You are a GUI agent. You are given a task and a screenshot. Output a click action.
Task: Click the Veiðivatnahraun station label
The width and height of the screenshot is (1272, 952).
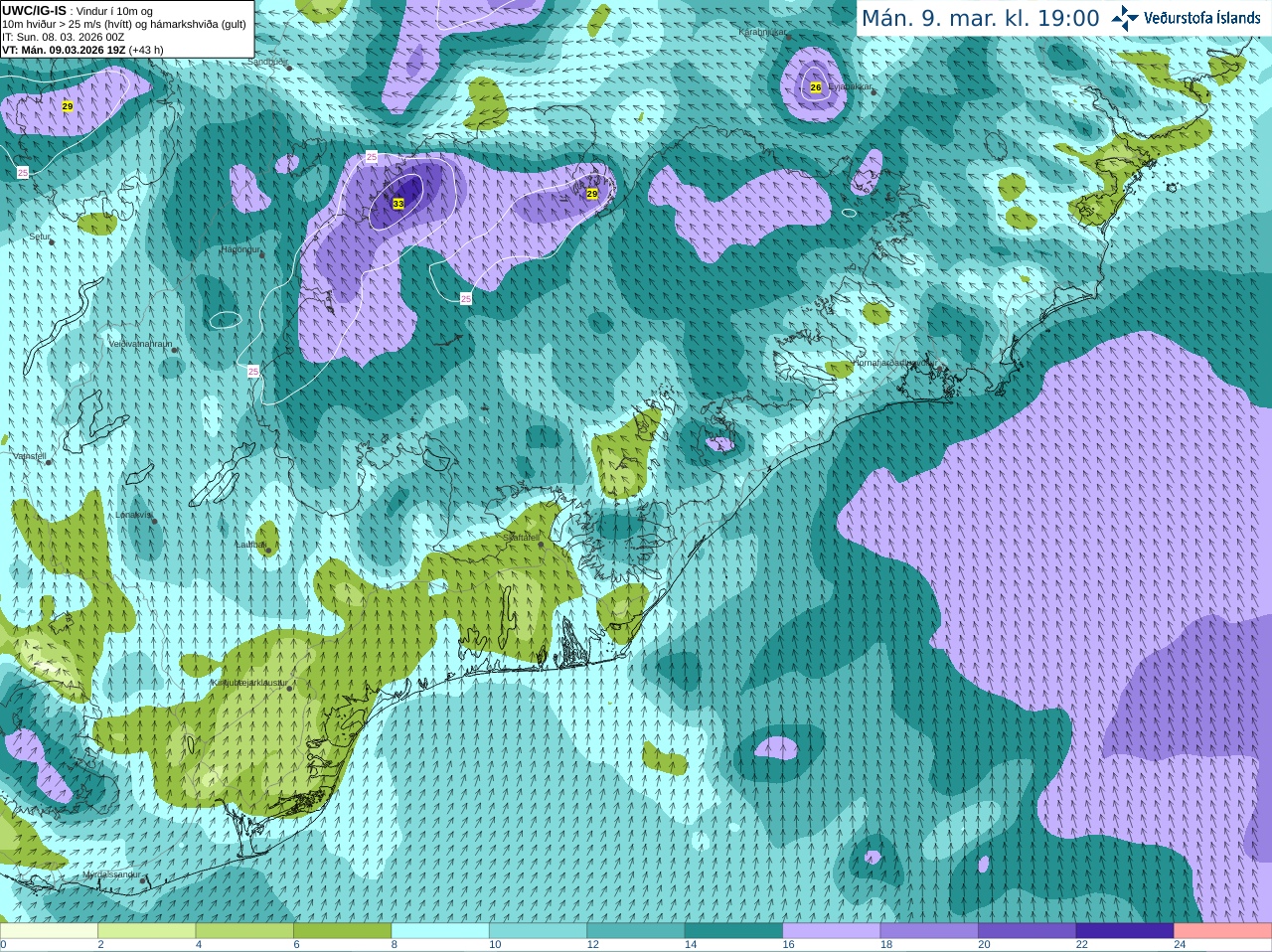pos(140,344)
